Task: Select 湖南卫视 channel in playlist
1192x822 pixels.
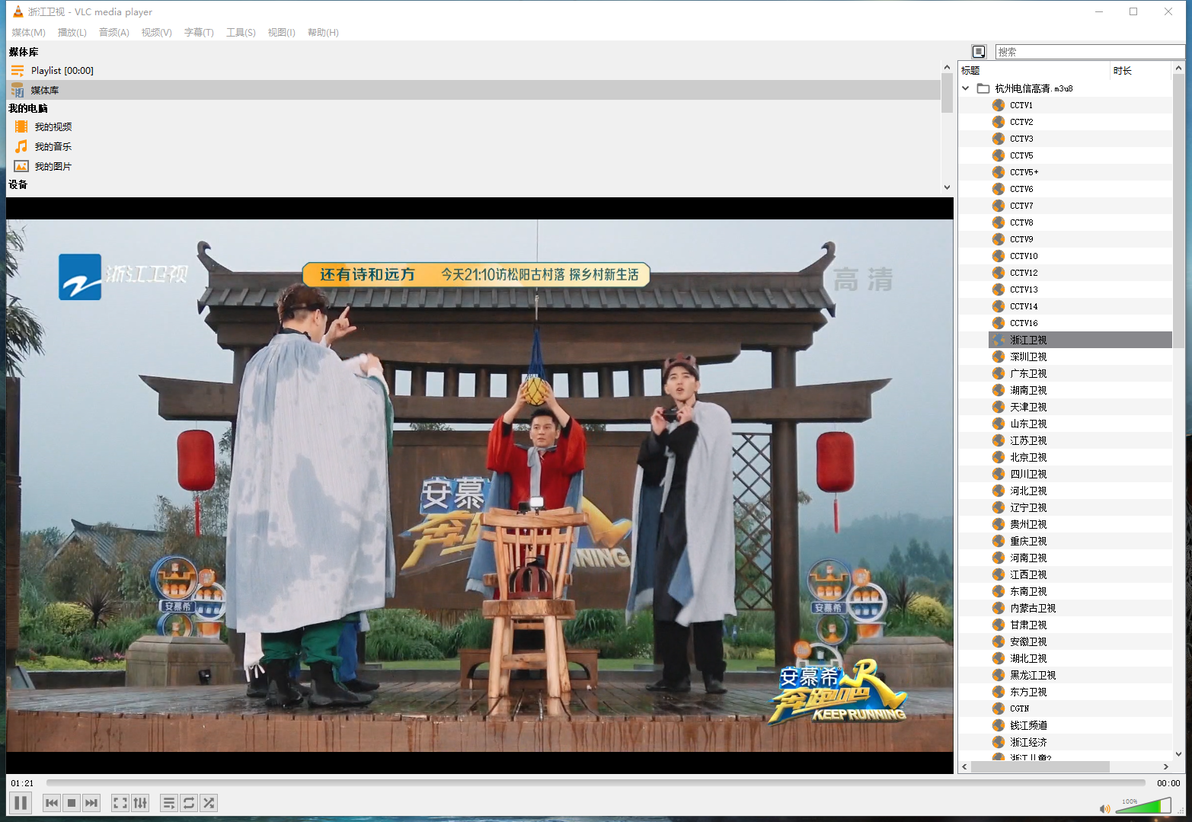Action: (x=1028, y=390)
